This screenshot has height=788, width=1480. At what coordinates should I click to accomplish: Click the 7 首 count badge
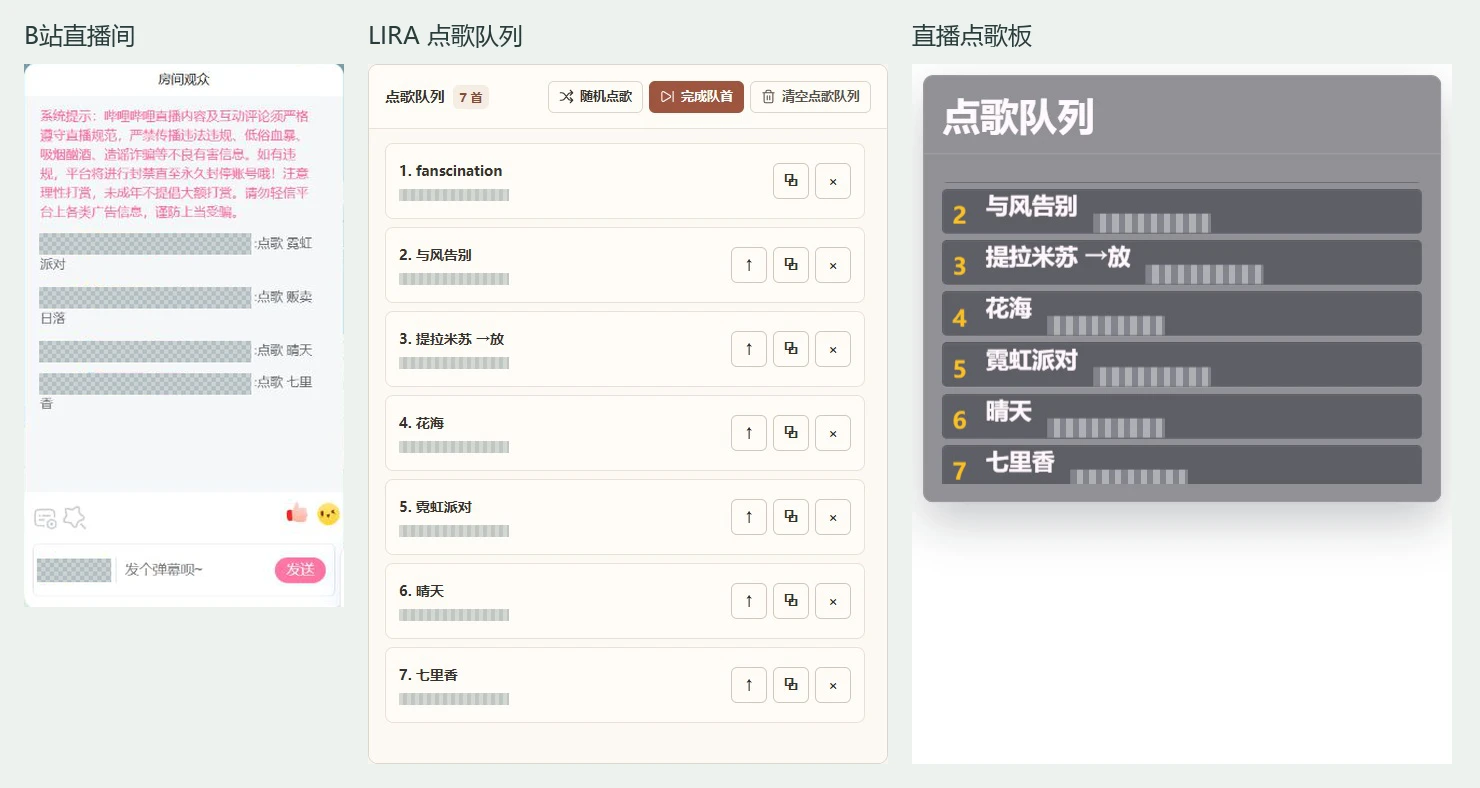point(471,97)
